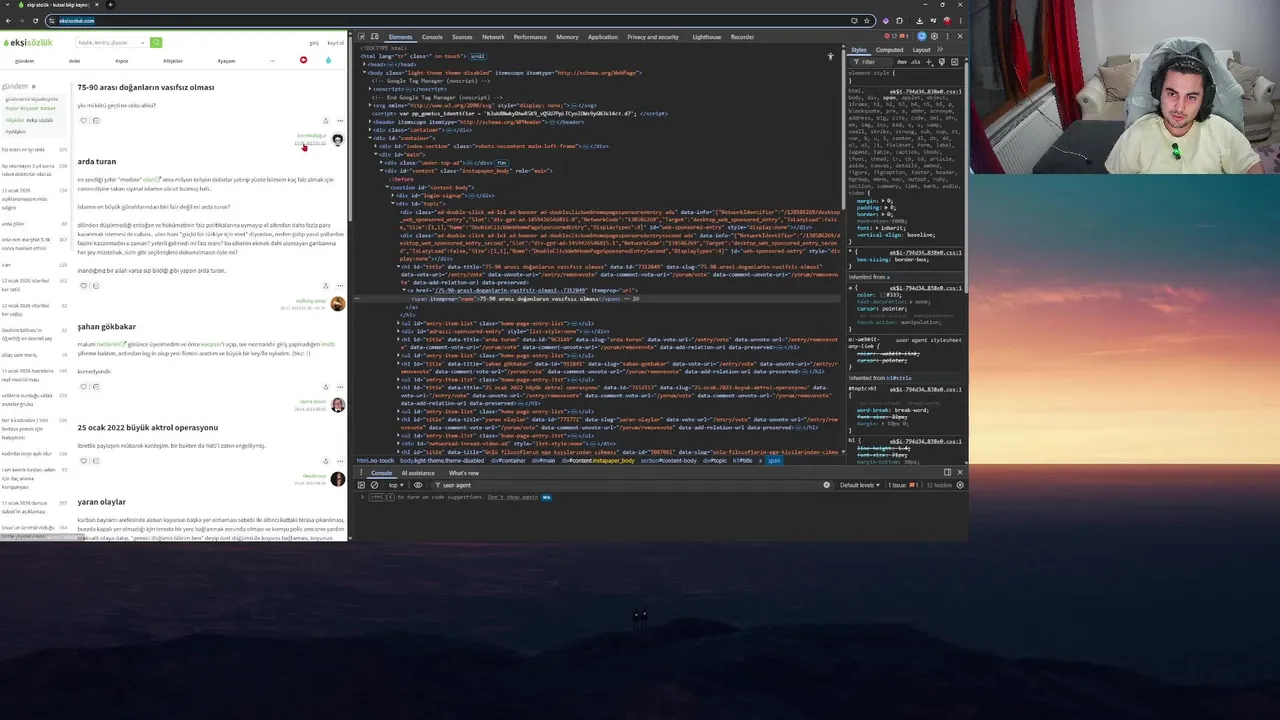Click Don't show again in console
Screen dimensions: 1280x720
pos(513,497)
